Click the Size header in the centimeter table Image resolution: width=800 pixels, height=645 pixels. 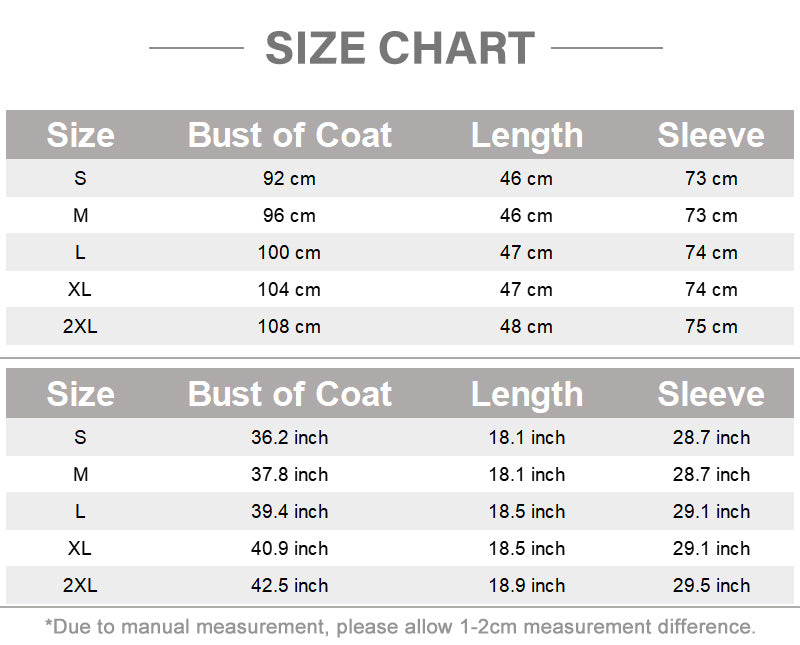[x=80, y=135]
